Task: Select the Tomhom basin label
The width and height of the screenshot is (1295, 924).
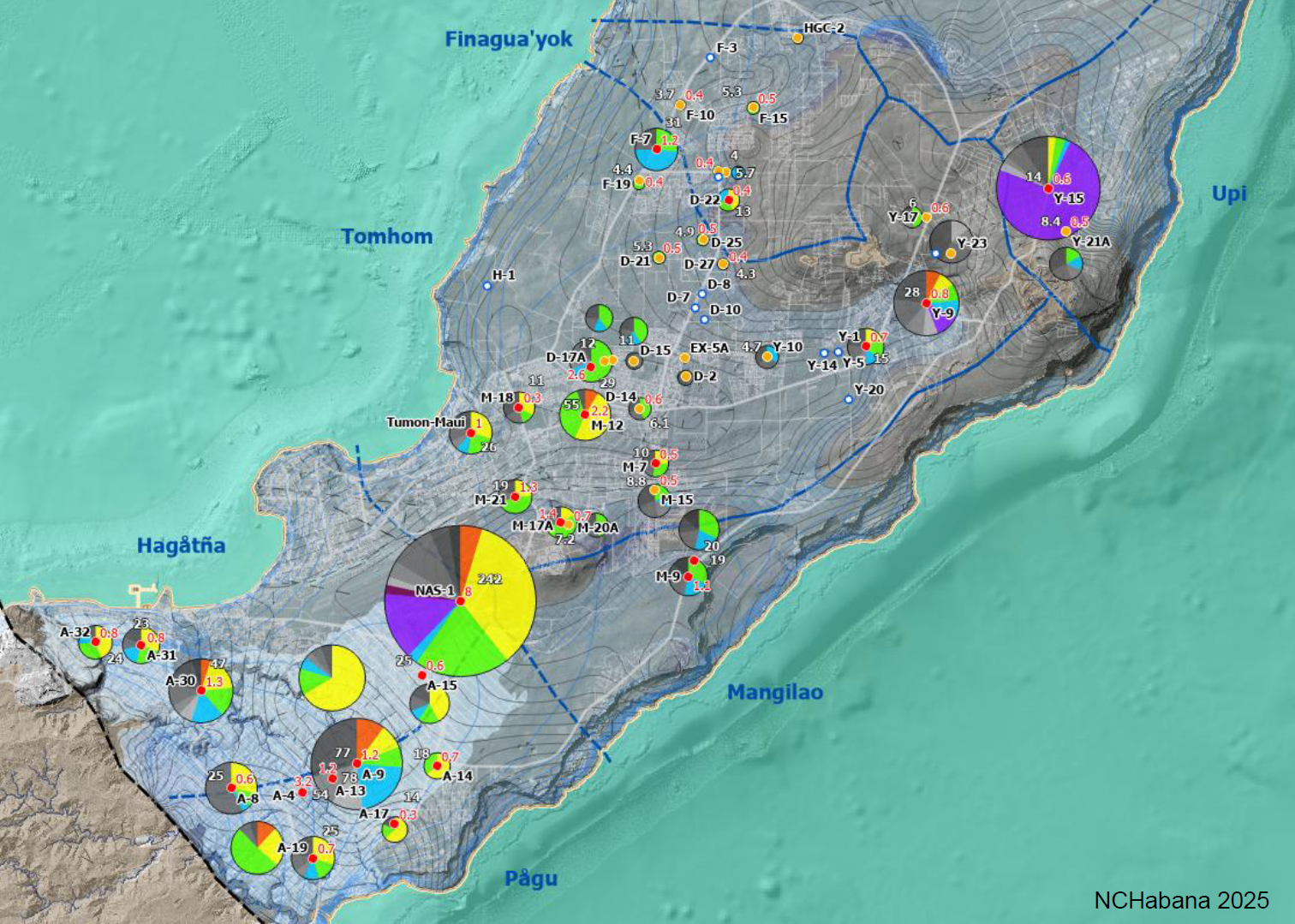Action: (386, 236)
